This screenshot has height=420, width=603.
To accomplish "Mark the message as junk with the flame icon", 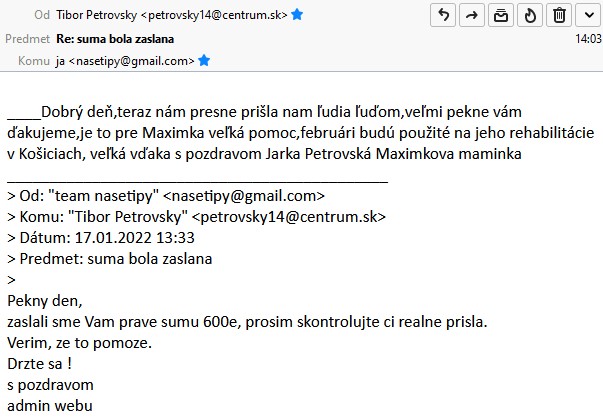I will coord(530,15).
